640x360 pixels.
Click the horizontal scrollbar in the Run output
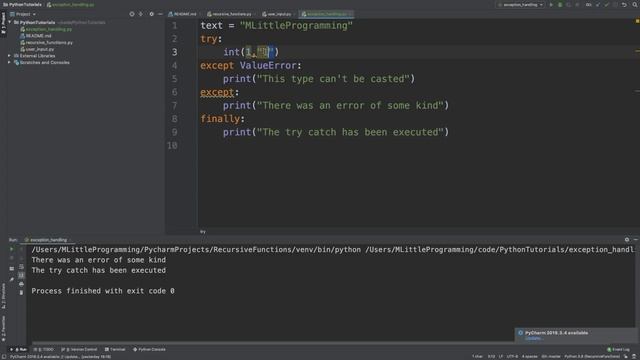pos(331,343)
